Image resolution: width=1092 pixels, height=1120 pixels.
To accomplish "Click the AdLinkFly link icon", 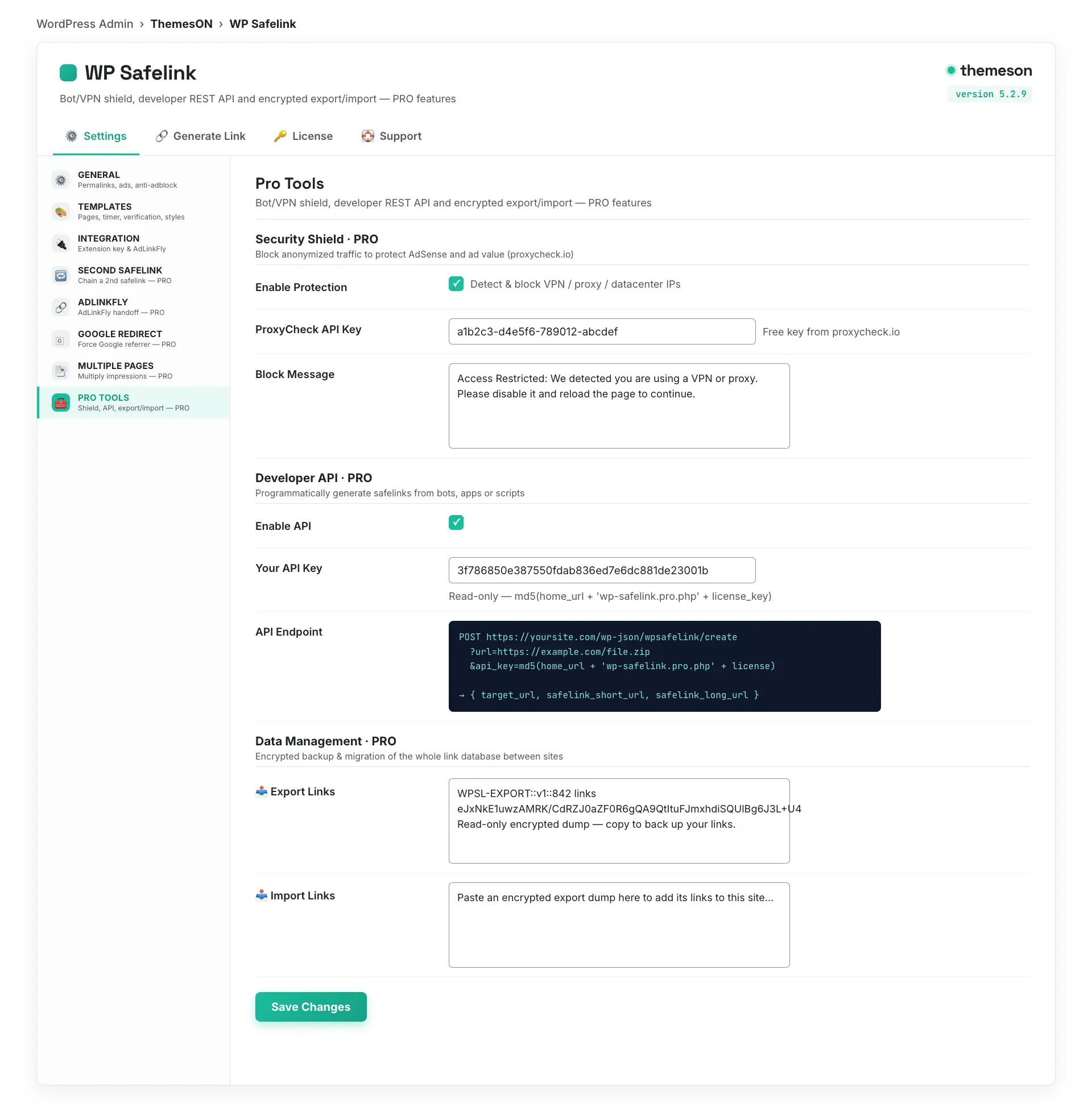I will click(x=61, y=306).
